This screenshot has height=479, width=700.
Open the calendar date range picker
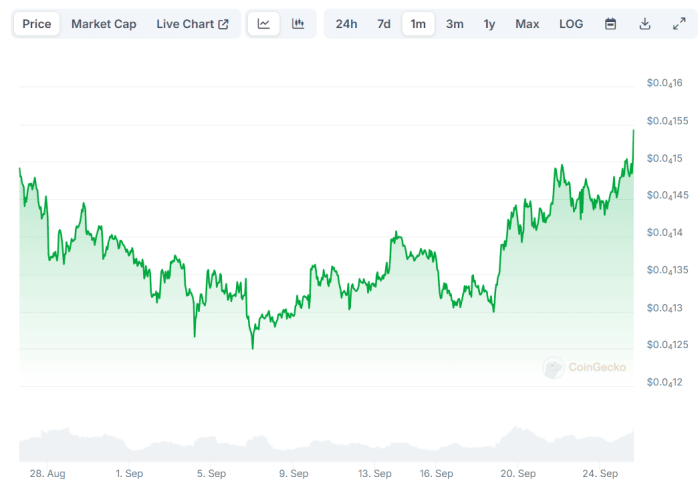(x=611, y=24)
